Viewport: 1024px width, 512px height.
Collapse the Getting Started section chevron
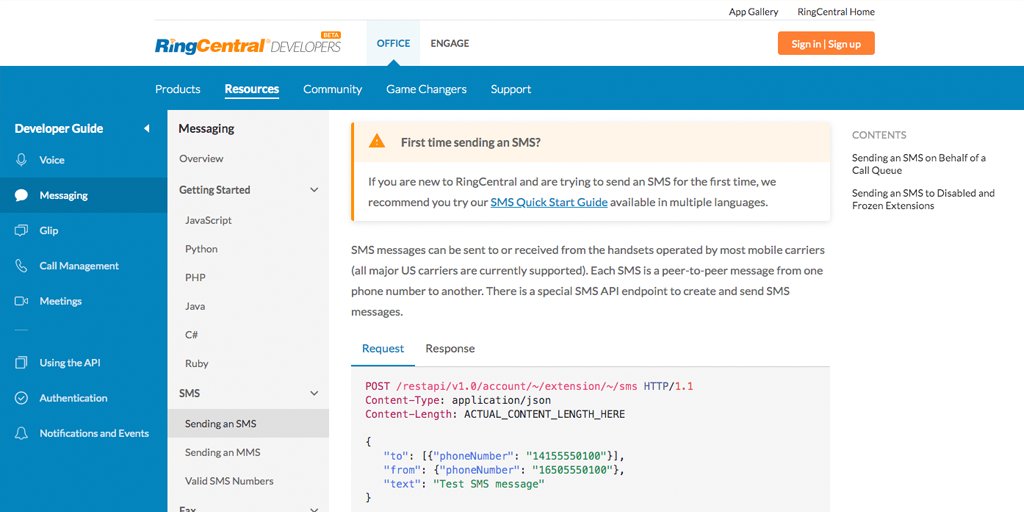tap(314, 190)
